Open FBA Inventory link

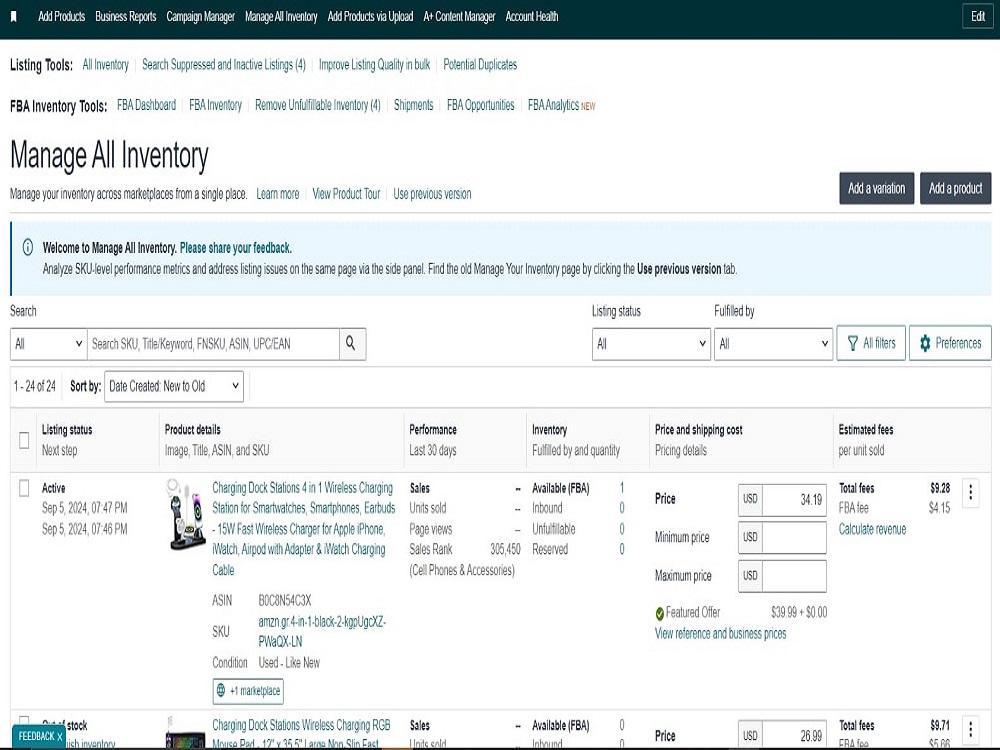click(216, 105)
